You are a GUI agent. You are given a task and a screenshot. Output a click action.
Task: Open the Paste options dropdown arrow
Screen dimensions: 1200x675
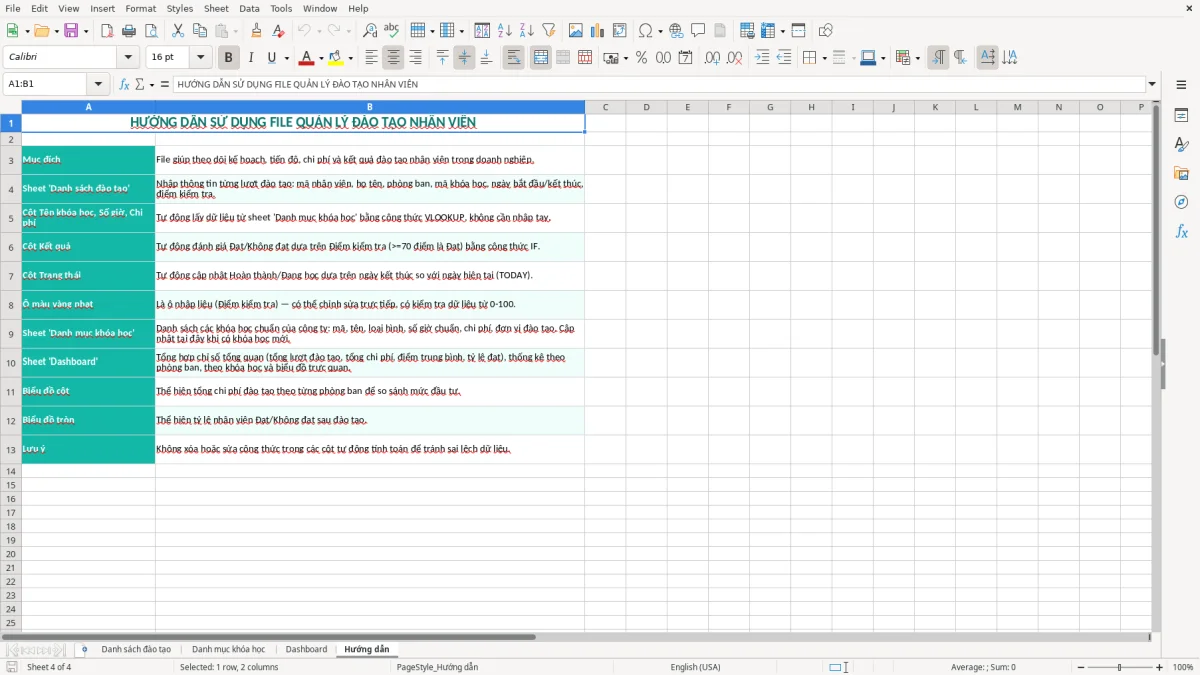click(237, 31)
